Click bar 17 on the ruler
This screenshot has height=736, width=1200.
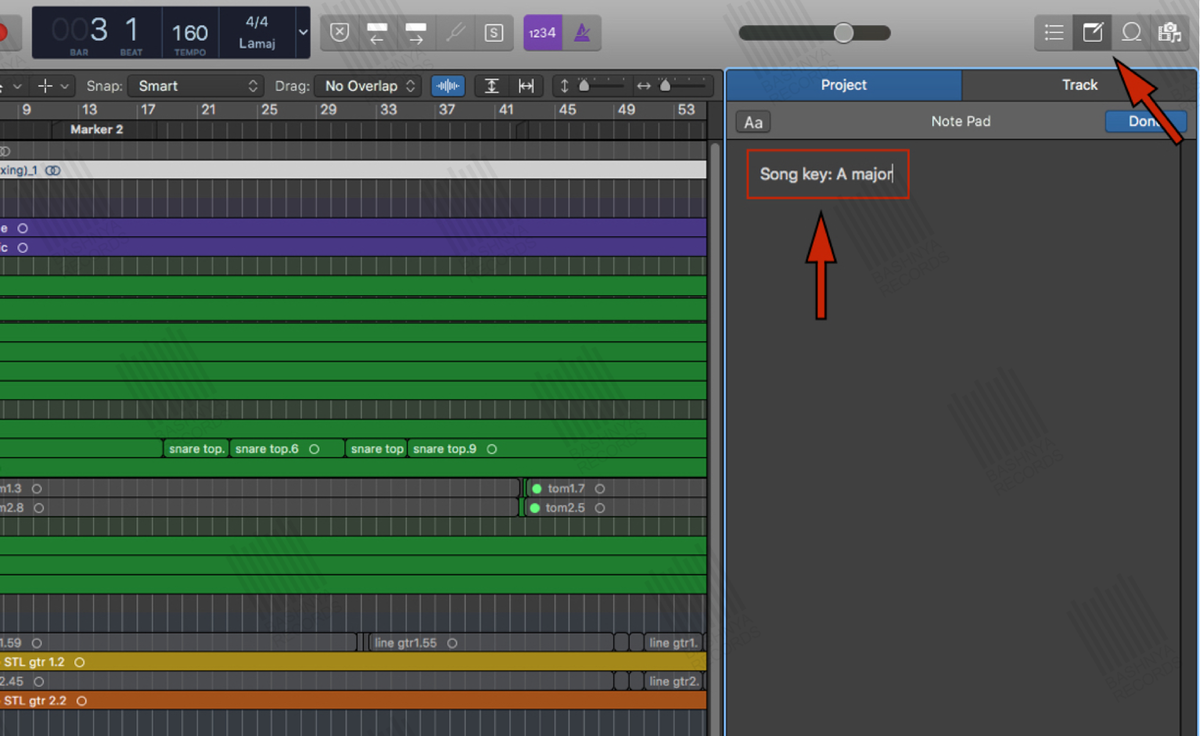coord(148,109)
